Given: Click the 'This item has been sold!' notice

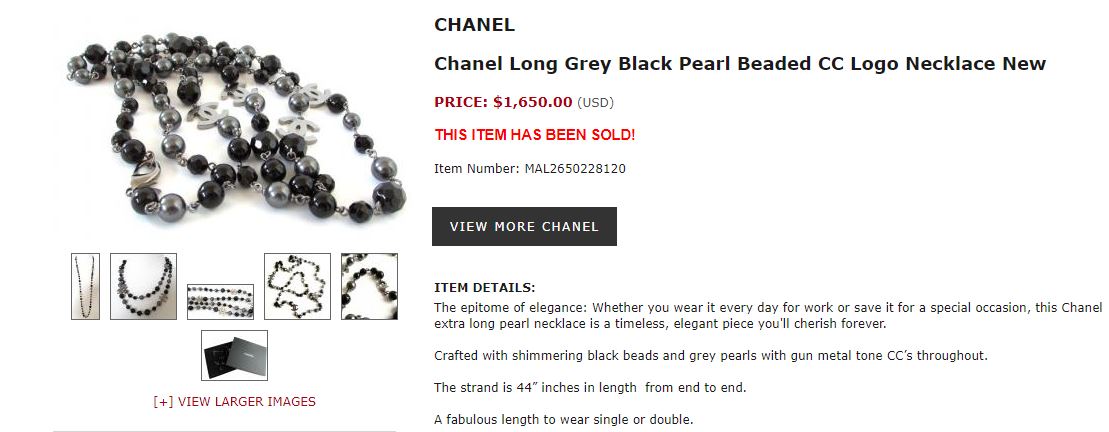Looking at the screenshot, I should coord(534,135).
